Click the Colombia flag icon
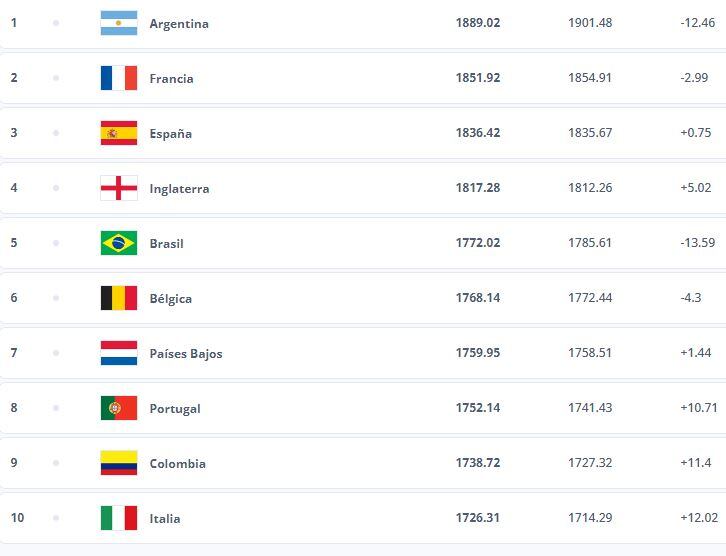The height and width of the screenshot is (556, 726). pos(119,463)
